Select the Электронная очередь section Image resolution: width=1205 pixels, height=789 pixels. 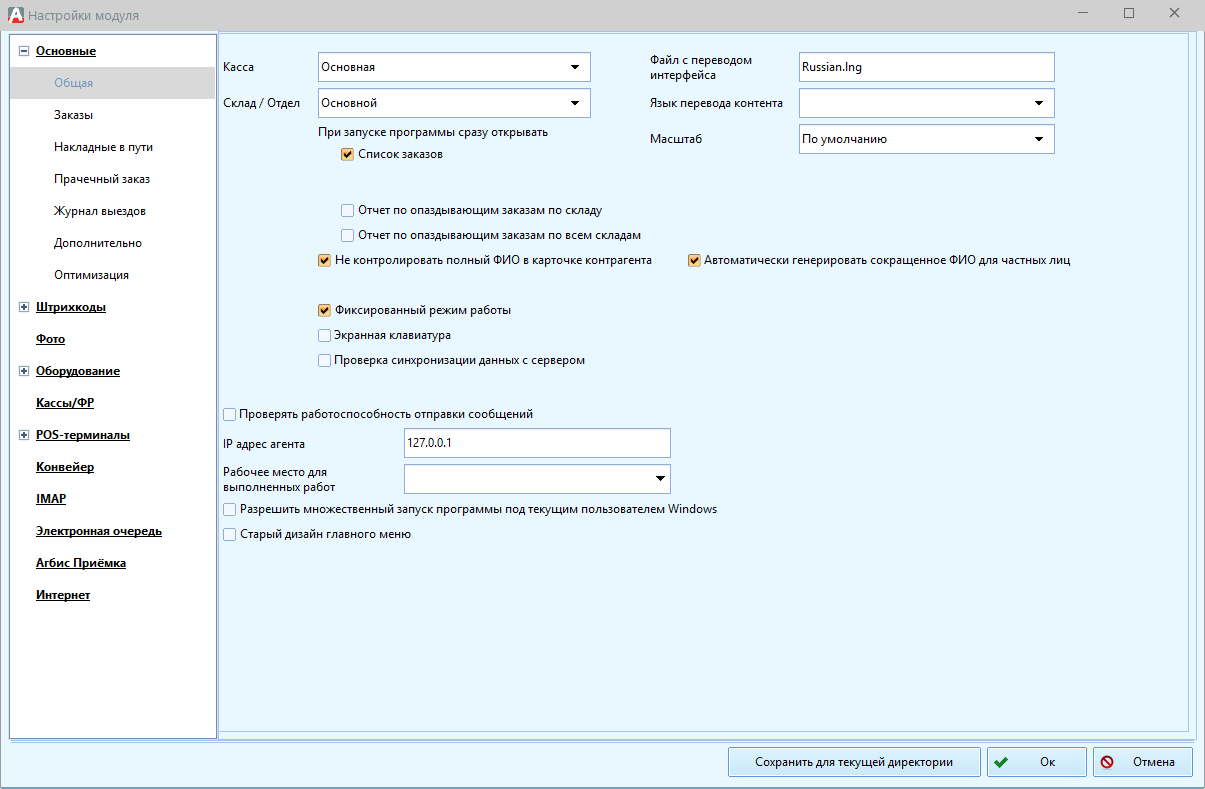pos(99,531)
